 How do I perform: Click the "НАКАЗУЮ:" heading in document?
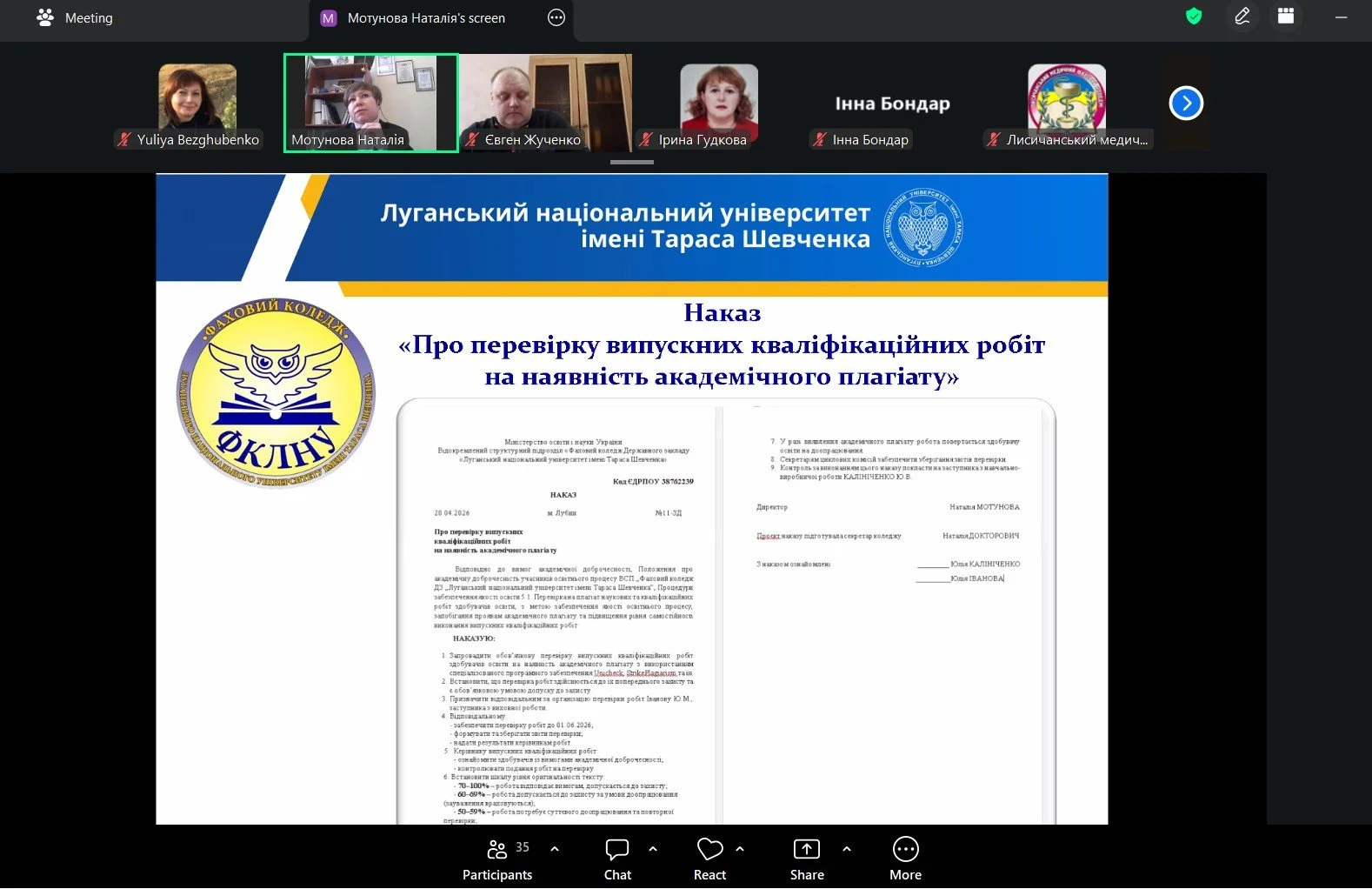[474, 638]
